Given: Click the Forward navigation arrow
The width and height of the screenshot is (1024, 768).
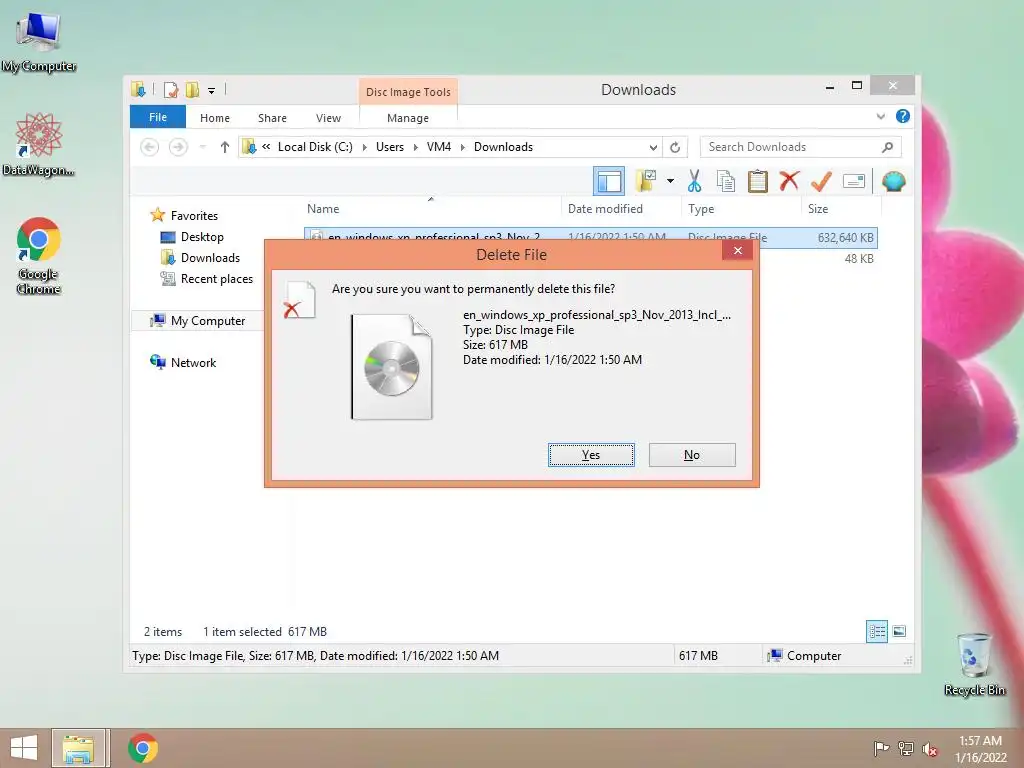Looking at the screenshot, I should coord(178,147).
